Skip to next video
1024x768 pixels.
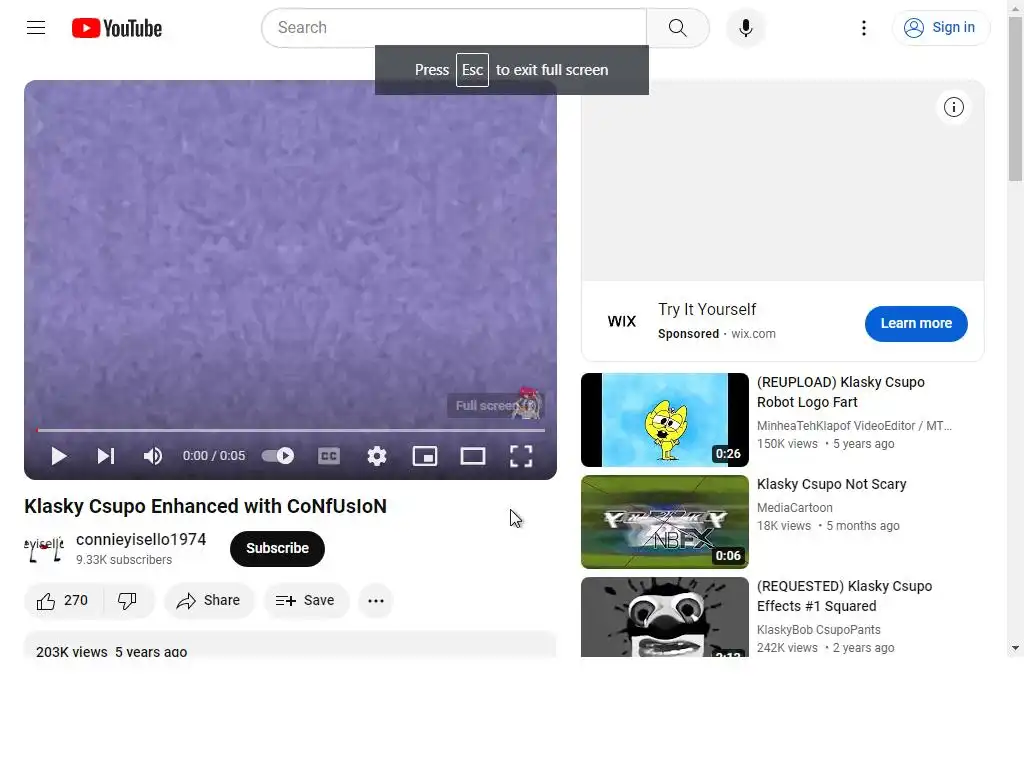(106, 456)
